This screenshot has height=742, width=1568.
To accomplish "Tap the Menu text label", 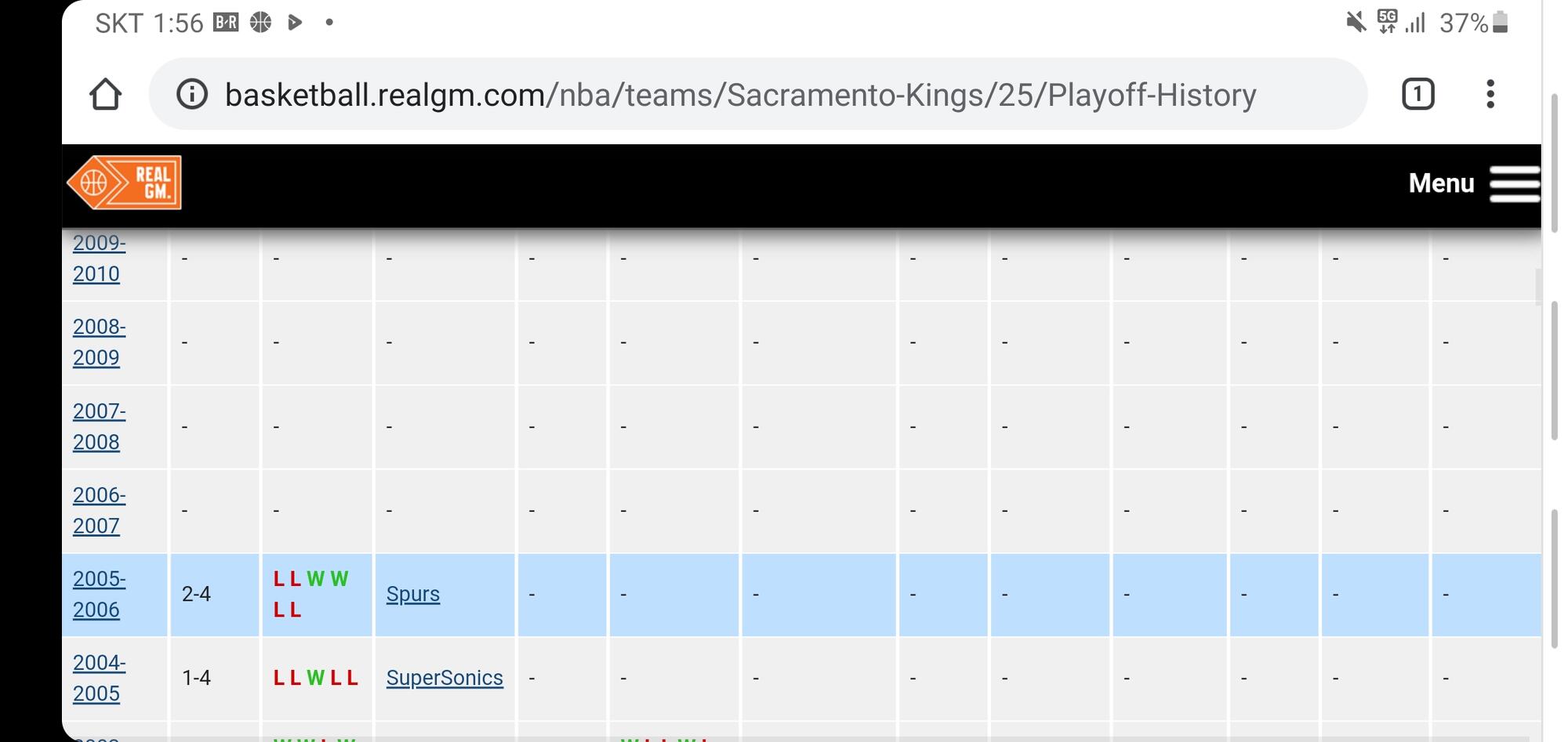I will [x=1441, y=183].
